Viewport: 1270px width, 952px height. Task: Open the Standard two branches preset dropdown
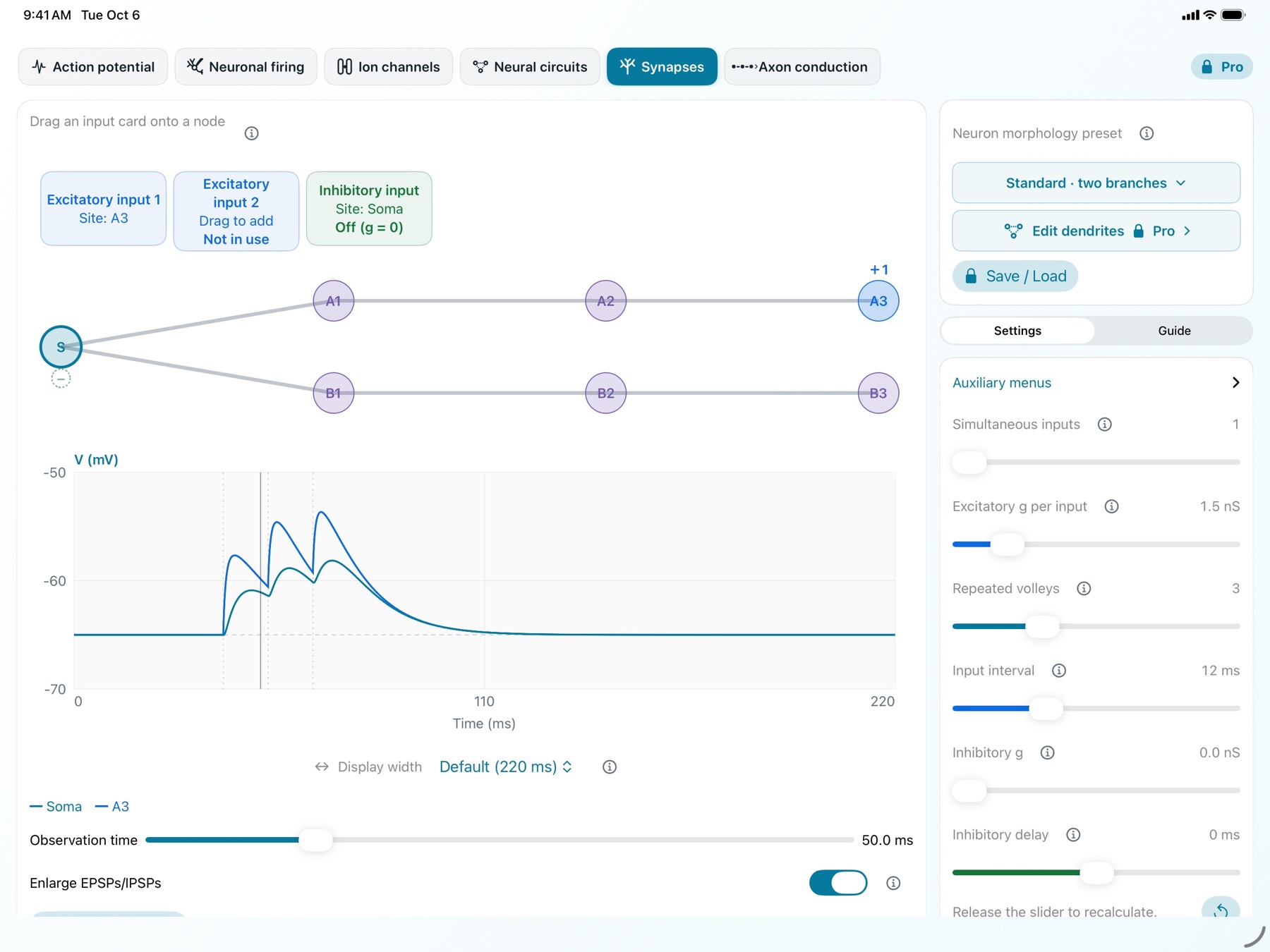(1096, 183)
